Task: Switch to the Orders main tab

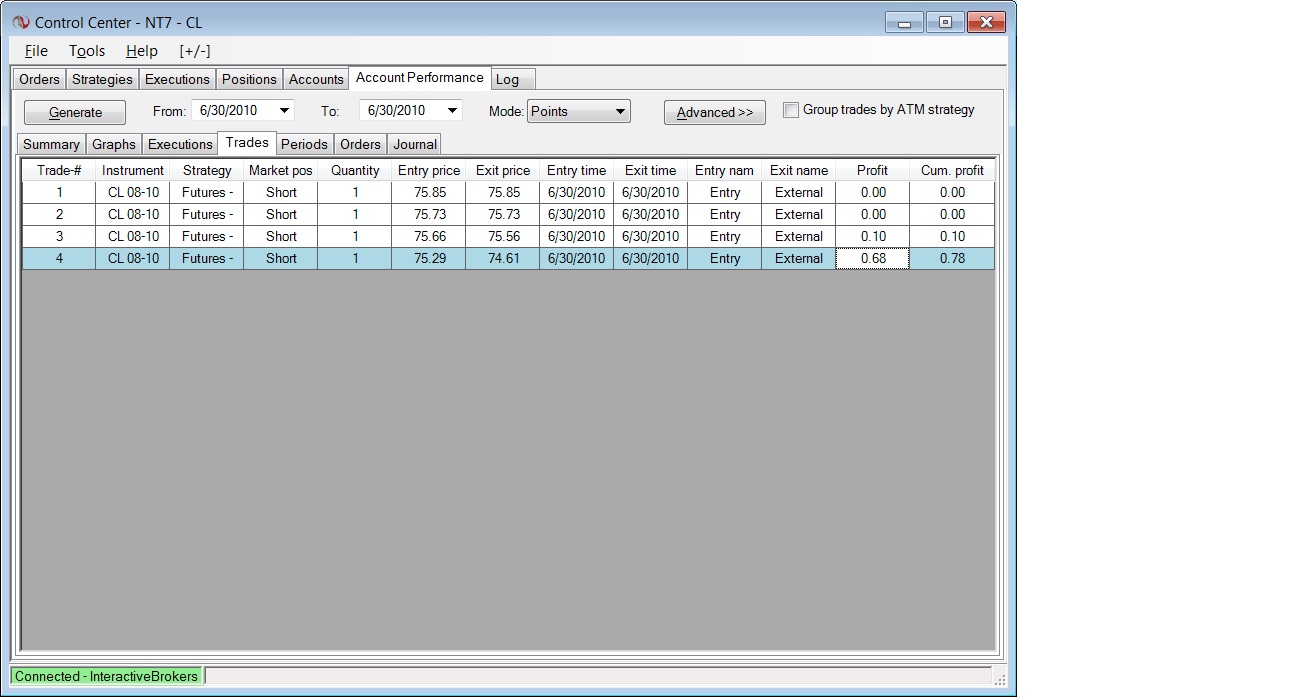Action: click(x=40, y=79)
